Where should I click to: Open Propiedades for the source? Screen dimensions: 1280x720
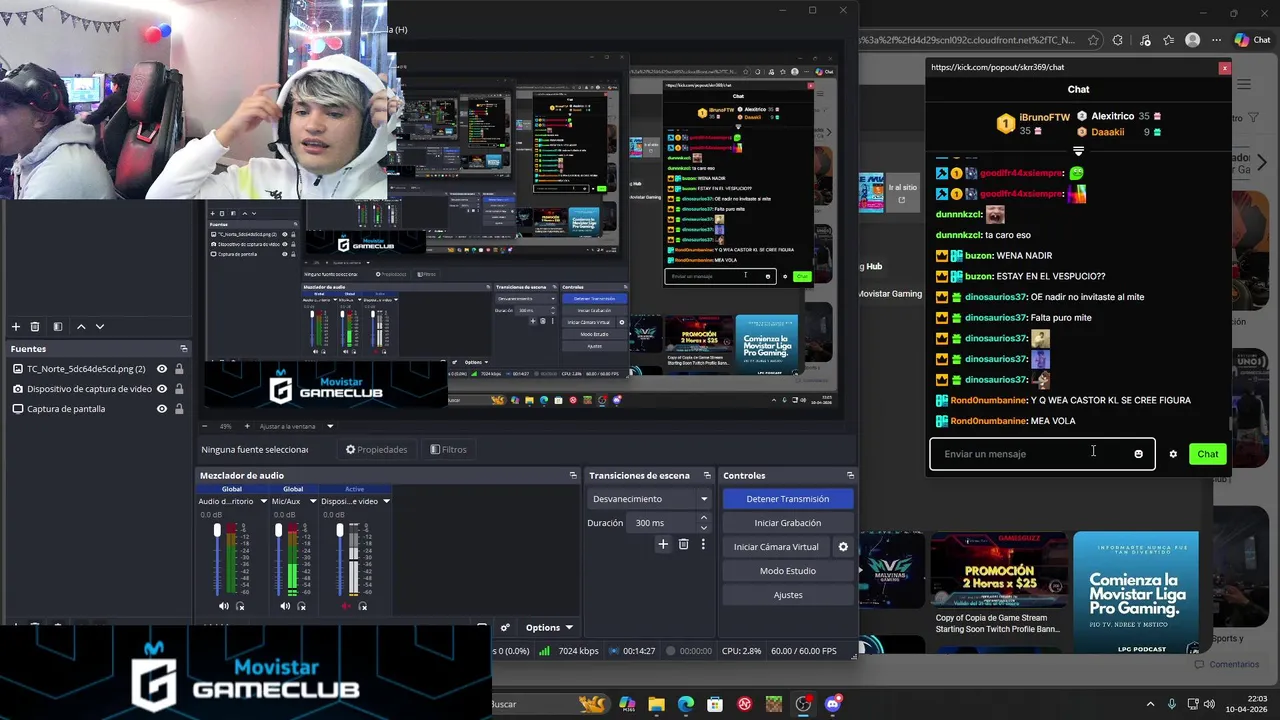[x=376, y=449]
